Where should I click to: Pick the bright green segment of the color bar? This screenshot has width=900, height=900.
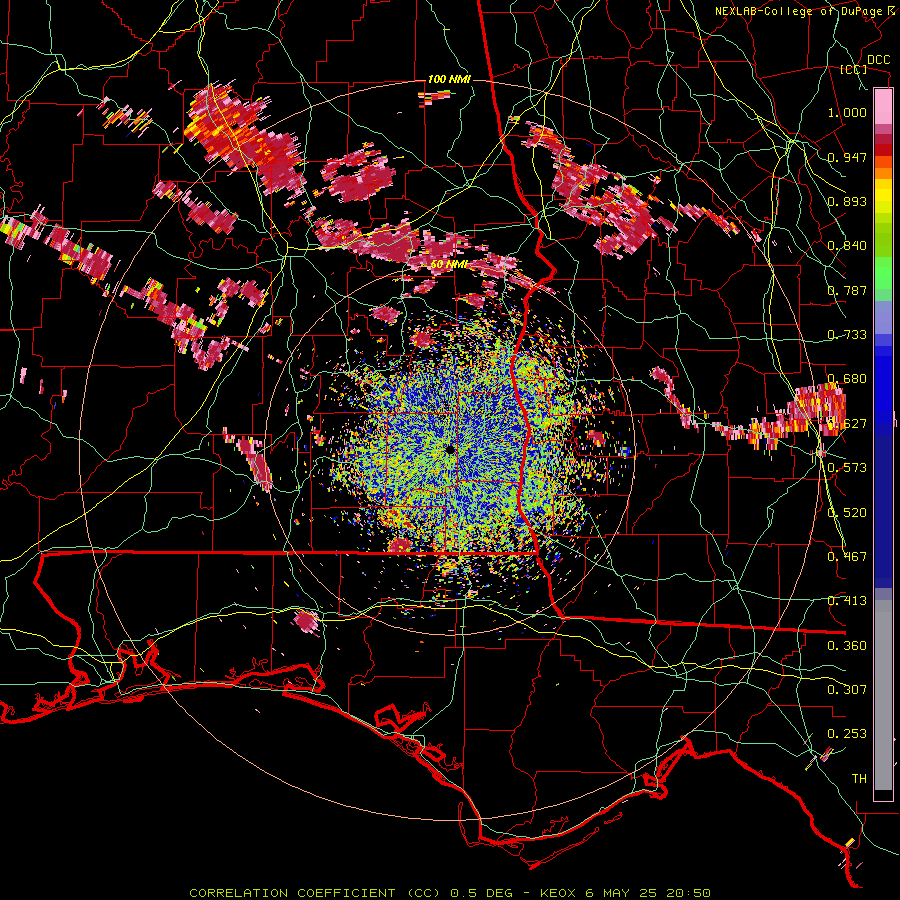pyautogui.click(x=883, y=274)
